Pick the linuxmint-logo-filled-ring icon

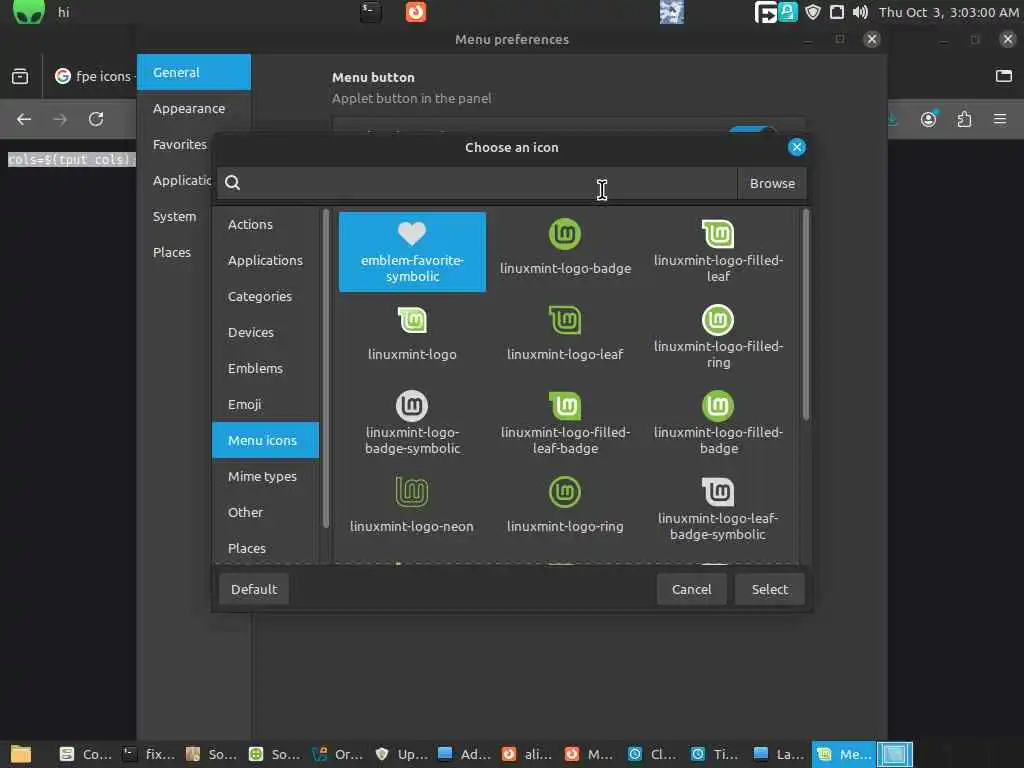[x=718, y=337]
